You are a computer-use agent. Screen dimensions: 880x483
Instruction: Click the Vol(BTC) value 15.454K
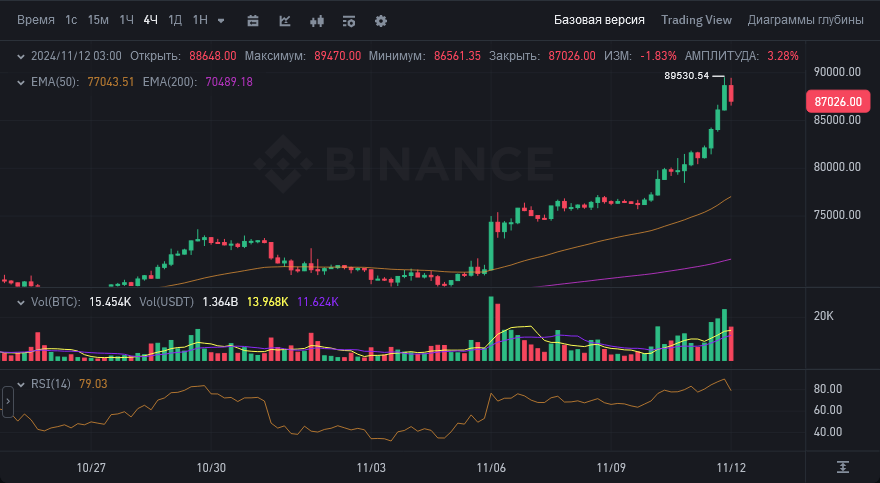(x=110, y=302)
